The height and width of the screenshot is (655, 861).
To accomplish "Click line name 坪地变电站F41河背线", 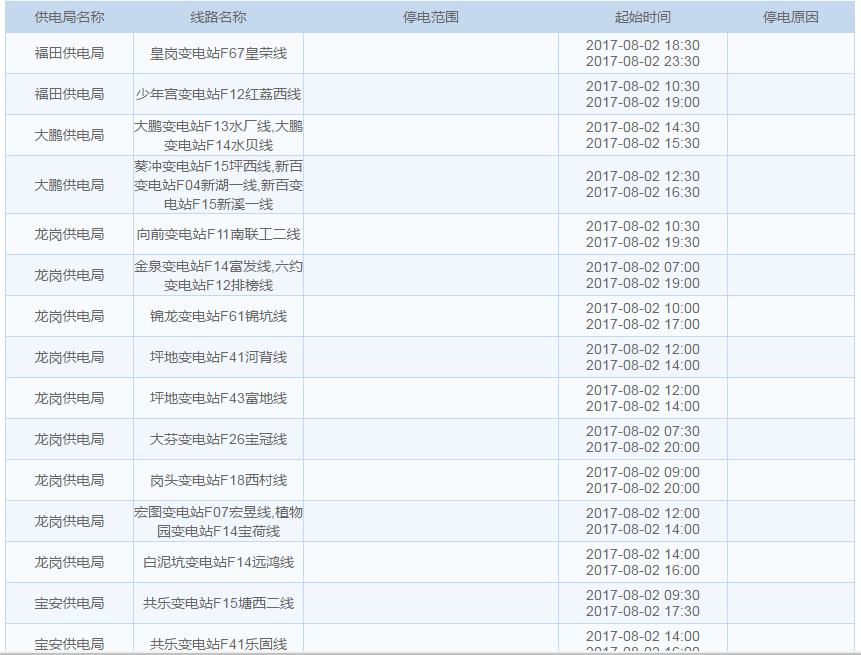I will pyautogui.click(x=219, y=357).
